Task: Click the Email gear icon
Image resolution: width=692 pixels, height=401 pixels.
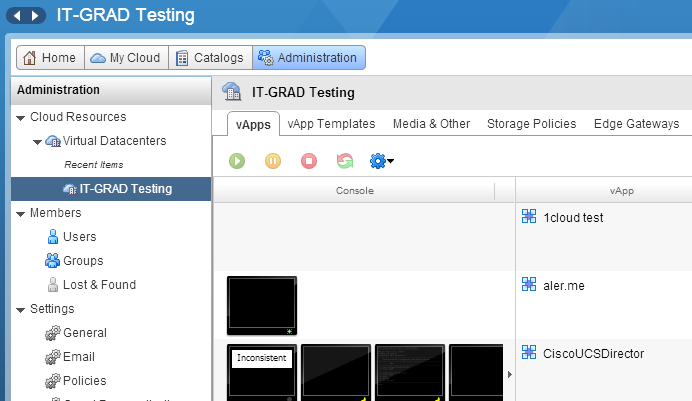Action: click(x=53, y=357)
